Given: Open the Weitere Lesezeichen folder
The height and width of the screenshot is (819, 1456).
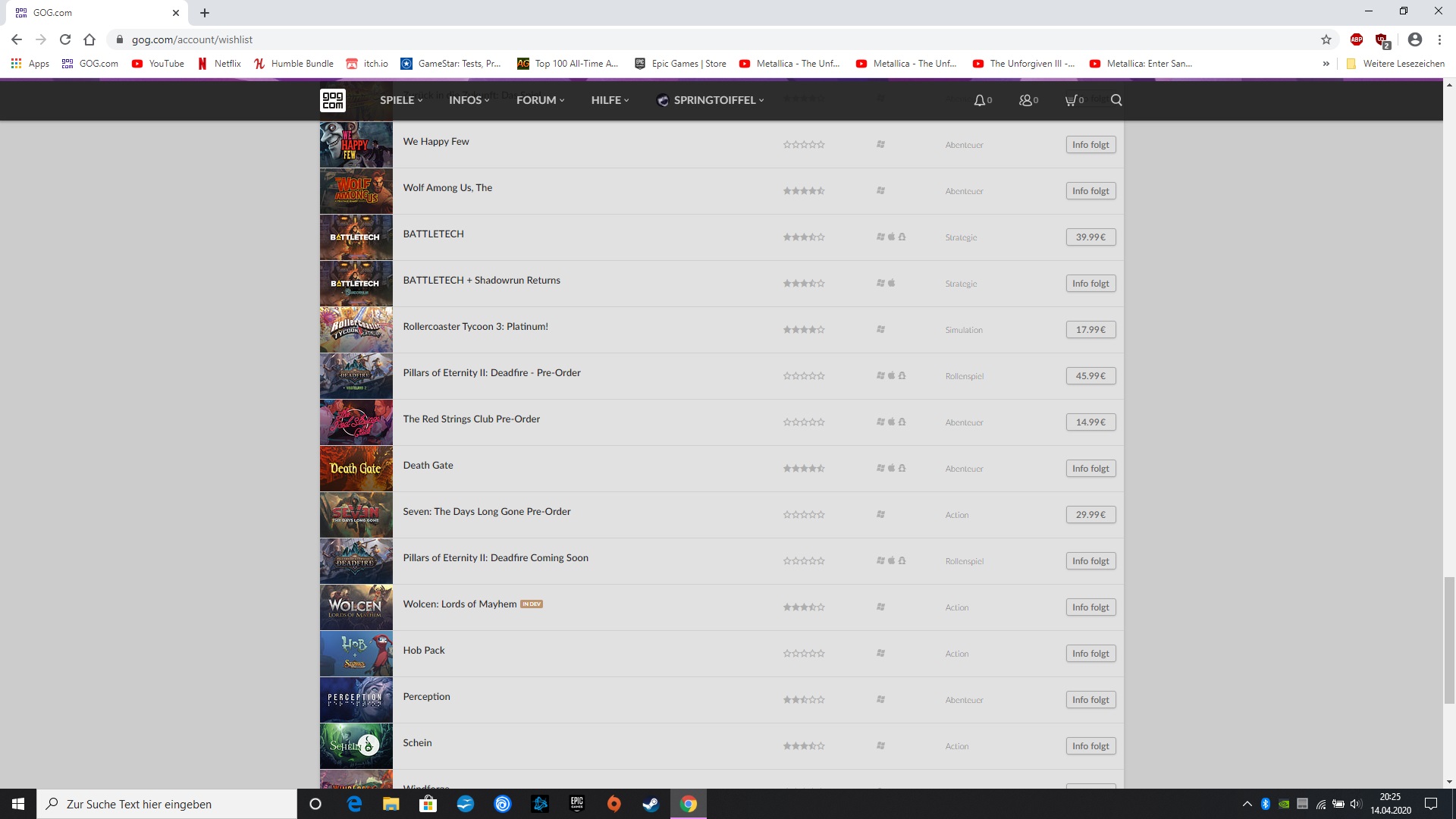Looking at the screenshot, I should (1395, 64).
